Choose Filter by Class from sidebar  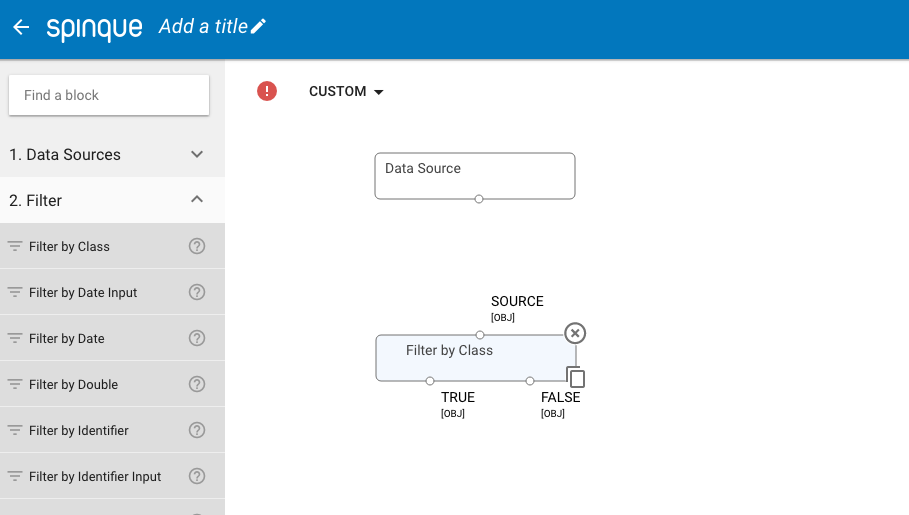(x=112, y=246)
